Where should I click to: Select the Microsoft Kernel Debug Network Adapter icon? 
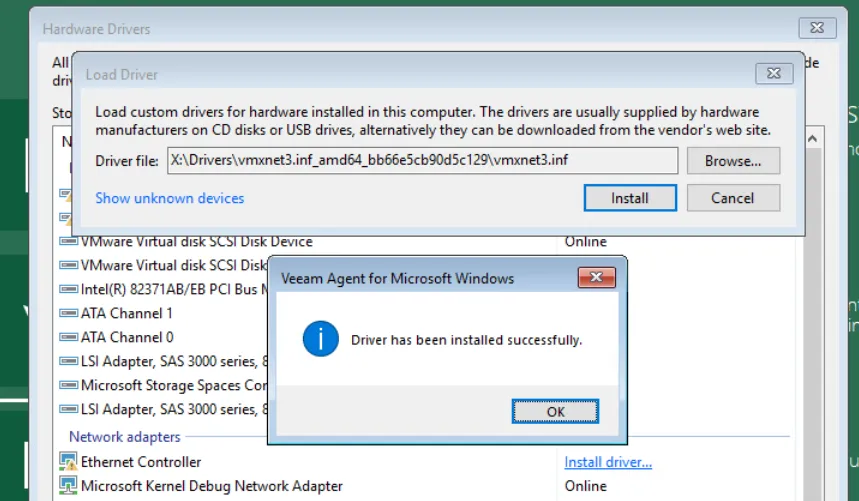point(68,486)
